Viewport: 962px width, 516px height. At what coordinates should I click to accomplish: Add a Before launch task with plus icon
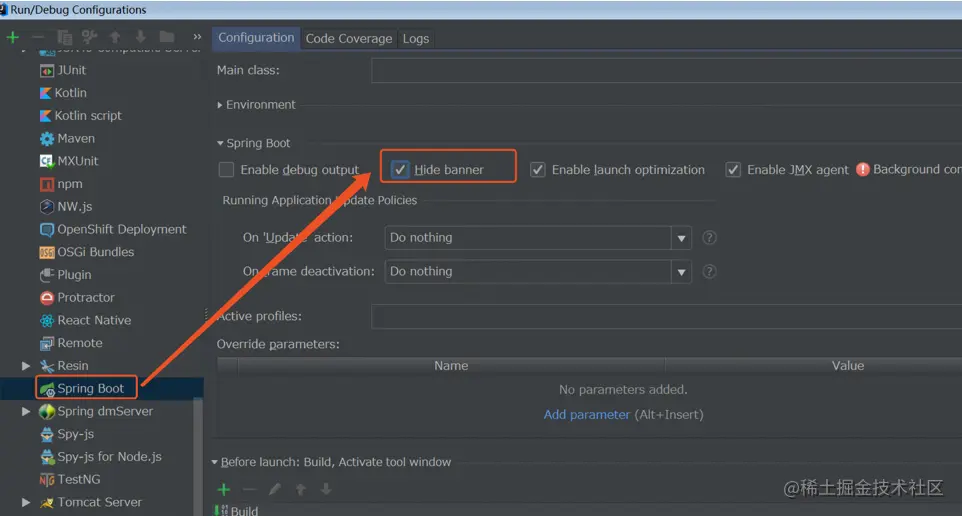pos(224,489)
